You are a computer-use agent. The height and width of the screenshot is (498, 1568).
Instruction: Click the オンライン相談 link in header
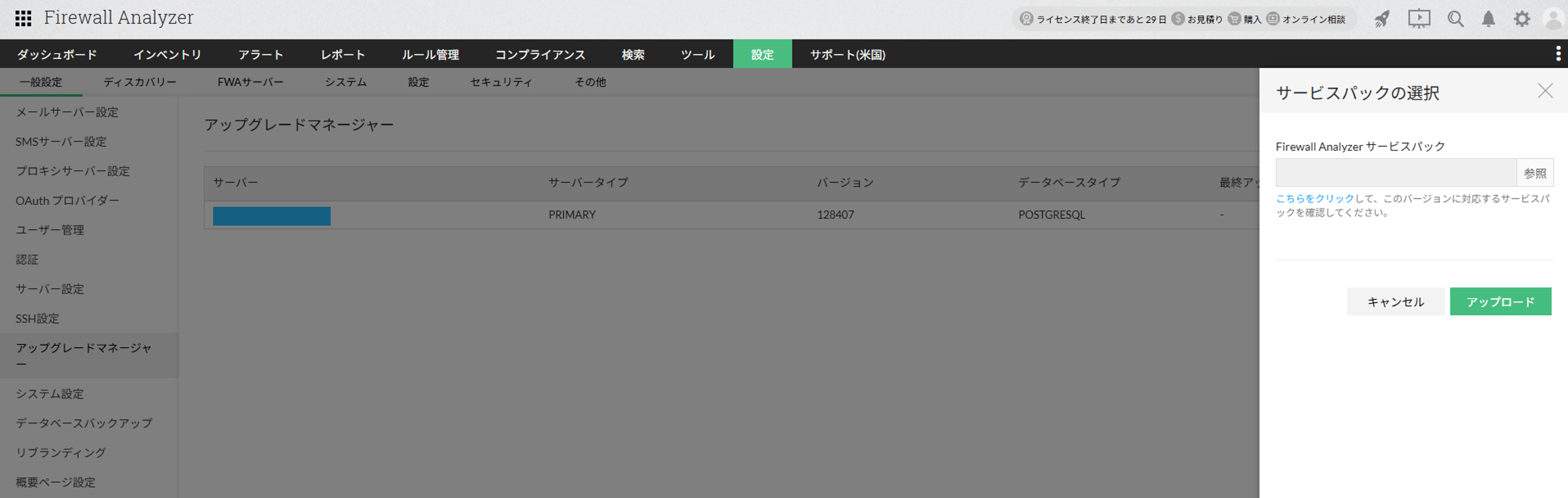click(1313, 20)
